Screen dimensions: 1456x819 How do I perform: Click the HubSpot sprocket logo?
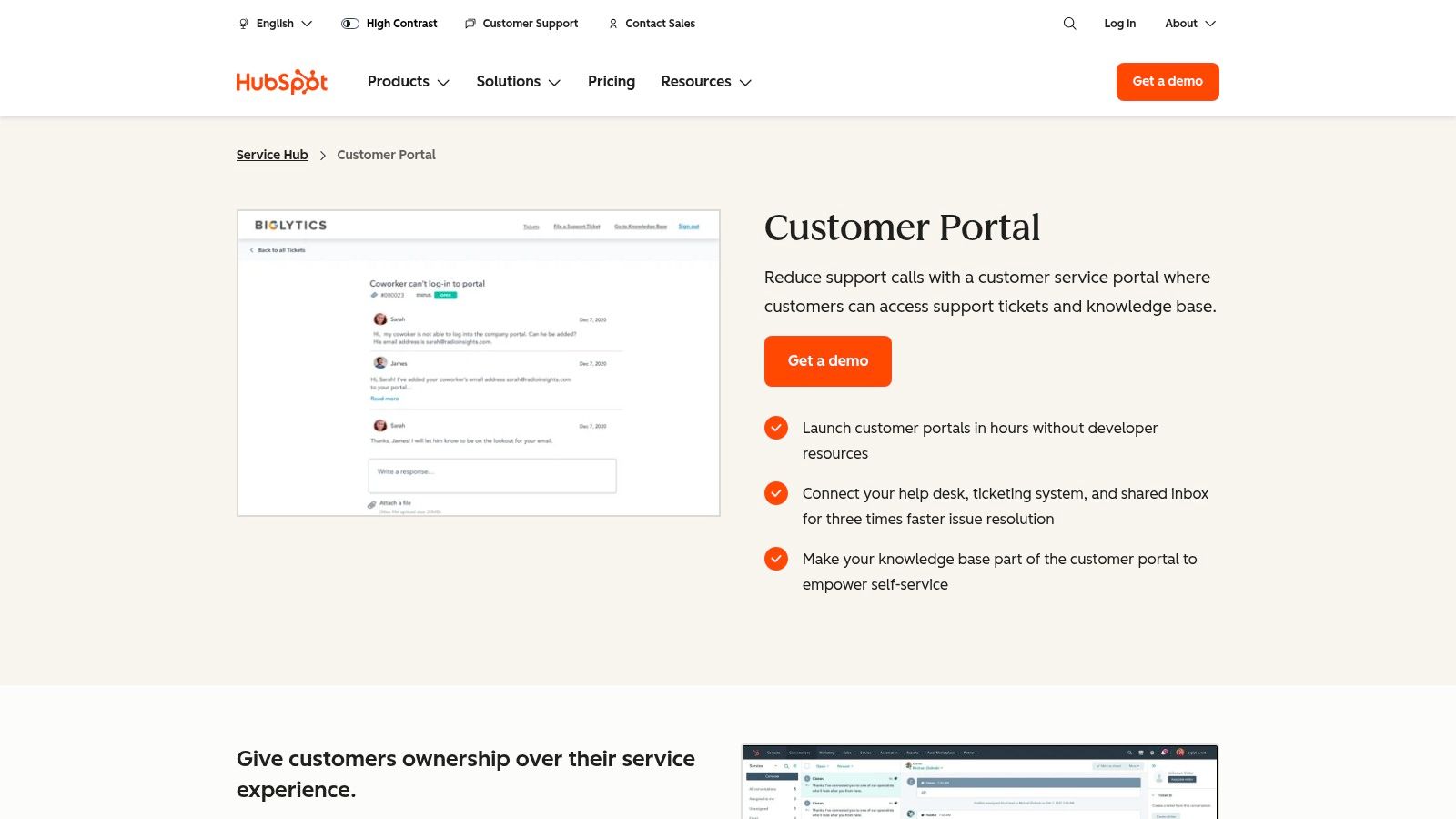point(281,81)
